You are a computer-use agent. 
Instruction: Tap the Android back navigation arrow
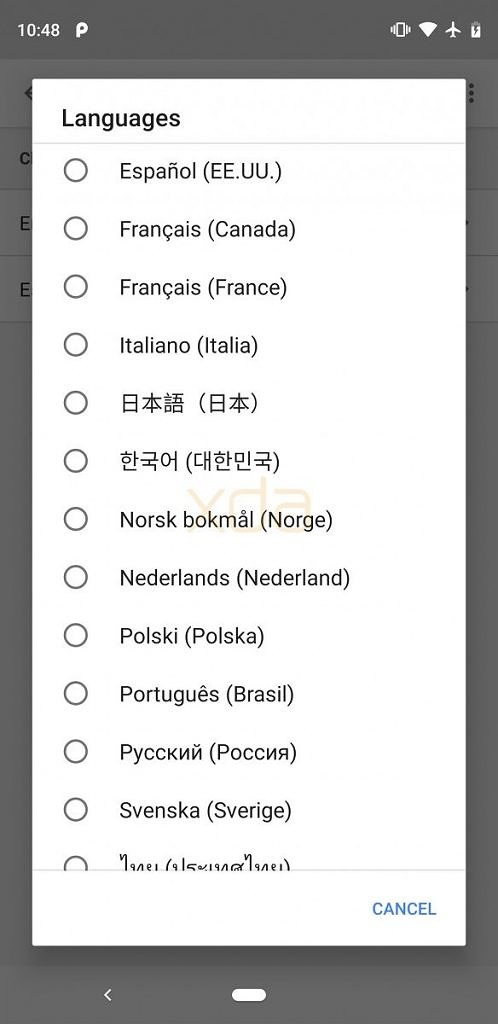pyautogui.click(x=108, y=995)
